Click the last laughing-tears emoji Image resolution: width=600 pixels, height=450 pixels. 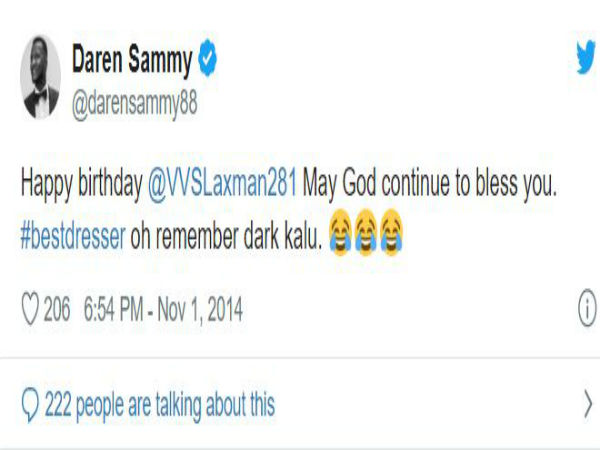391,232
